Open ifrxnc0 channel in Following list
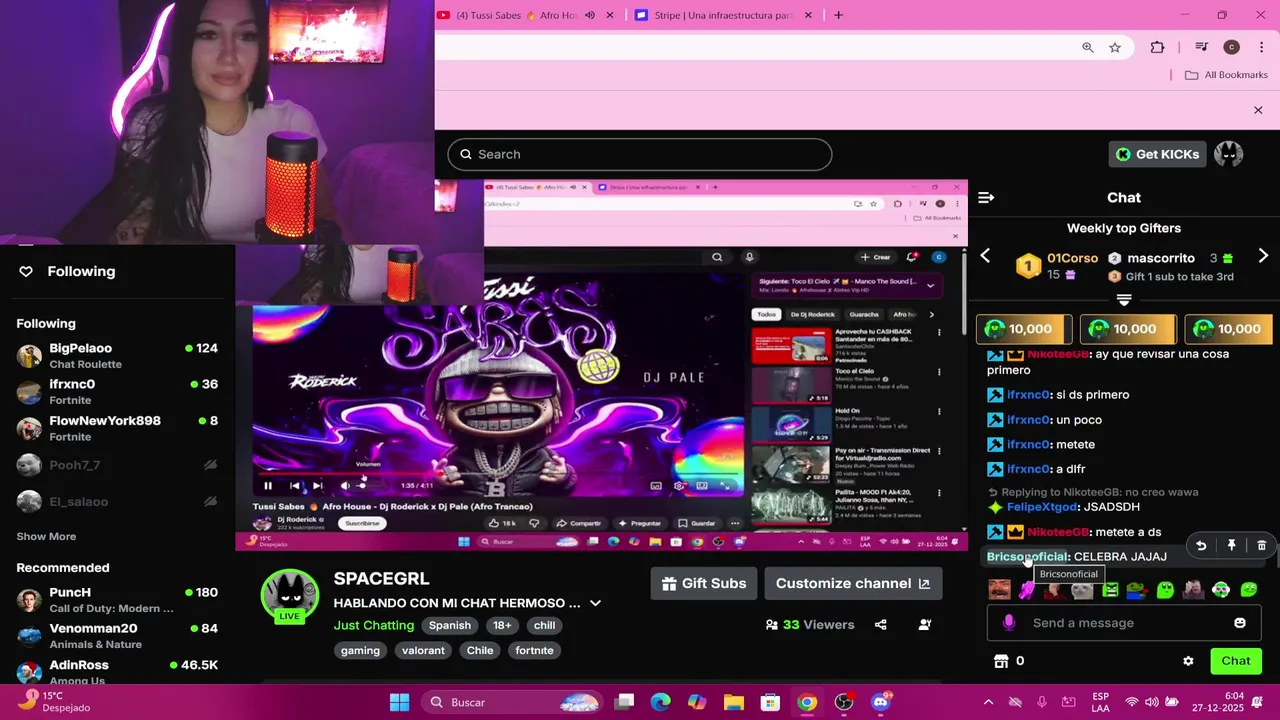 [x=117, y=392]
